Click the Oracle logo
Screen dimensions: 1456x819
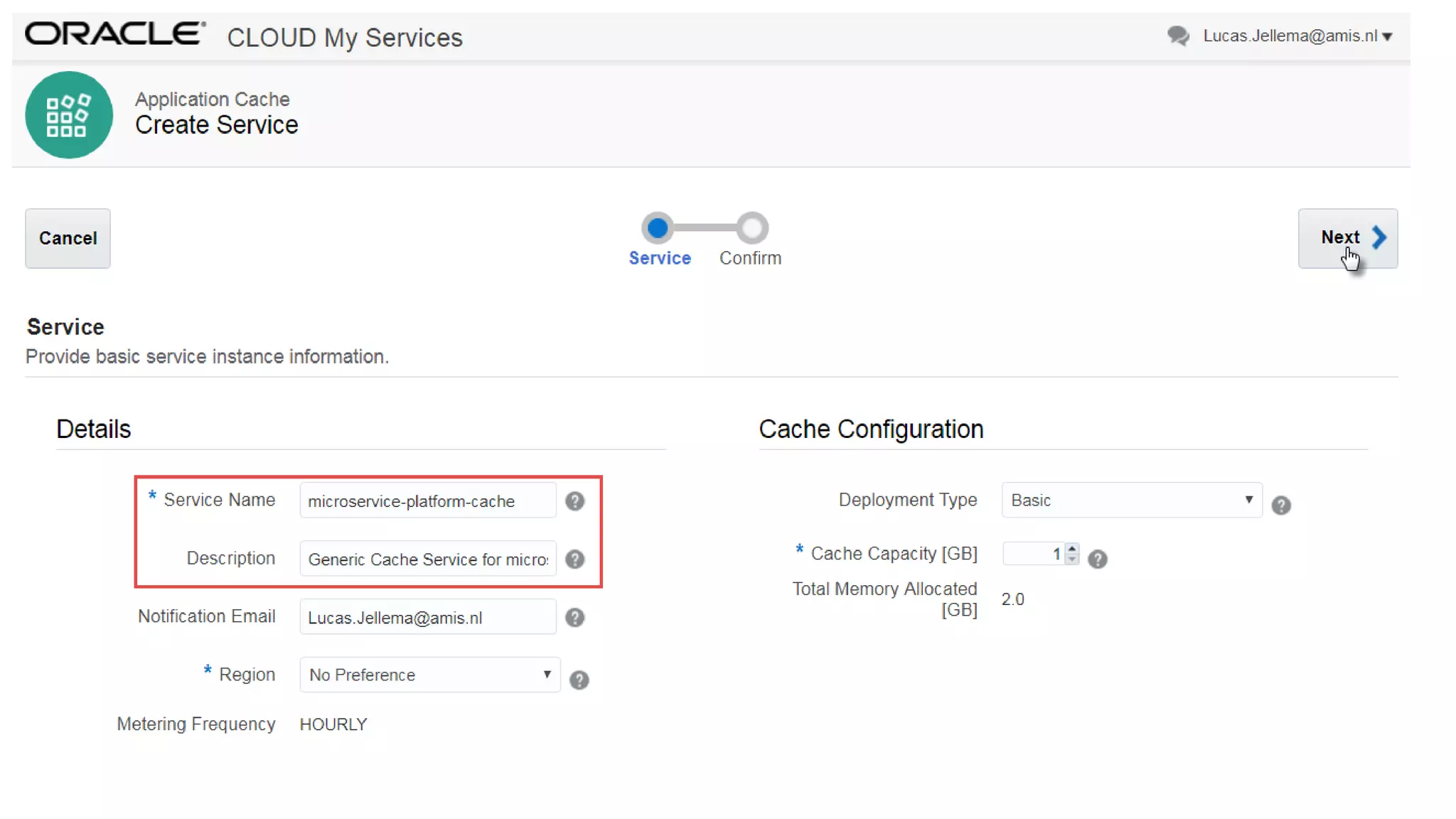[x=115, y=33]
